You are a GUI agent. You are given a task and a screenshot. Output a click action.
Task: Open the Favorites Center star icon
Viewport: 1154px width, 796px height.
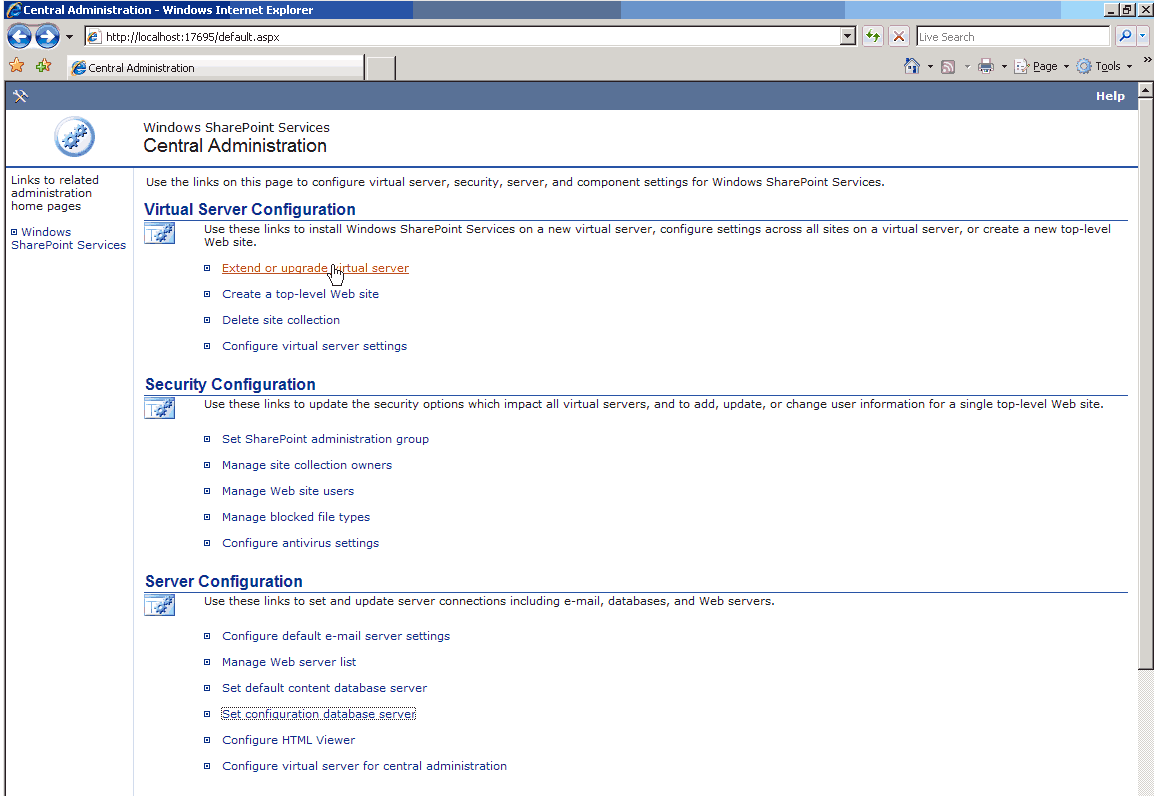(x=16, y=66)
